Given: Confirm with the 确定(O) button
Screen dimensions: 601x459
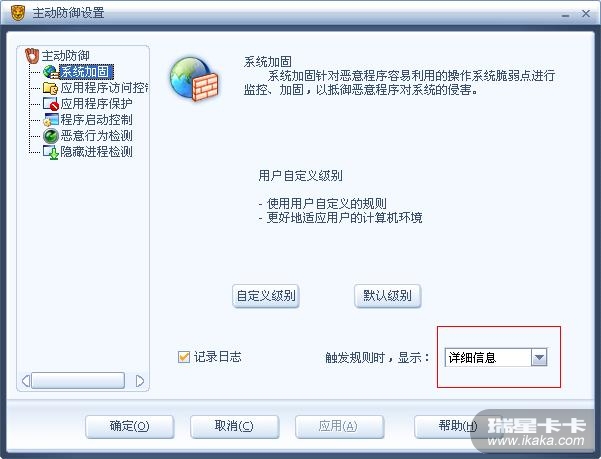Looking at the screenshot, I should [x=130, y=426].
